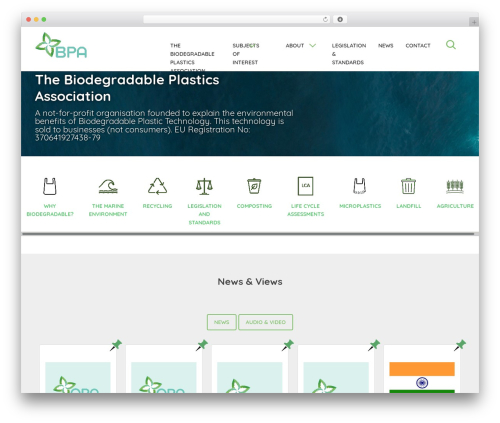
Task: Click the browser reload icon
Action: [x=325, y=20]
